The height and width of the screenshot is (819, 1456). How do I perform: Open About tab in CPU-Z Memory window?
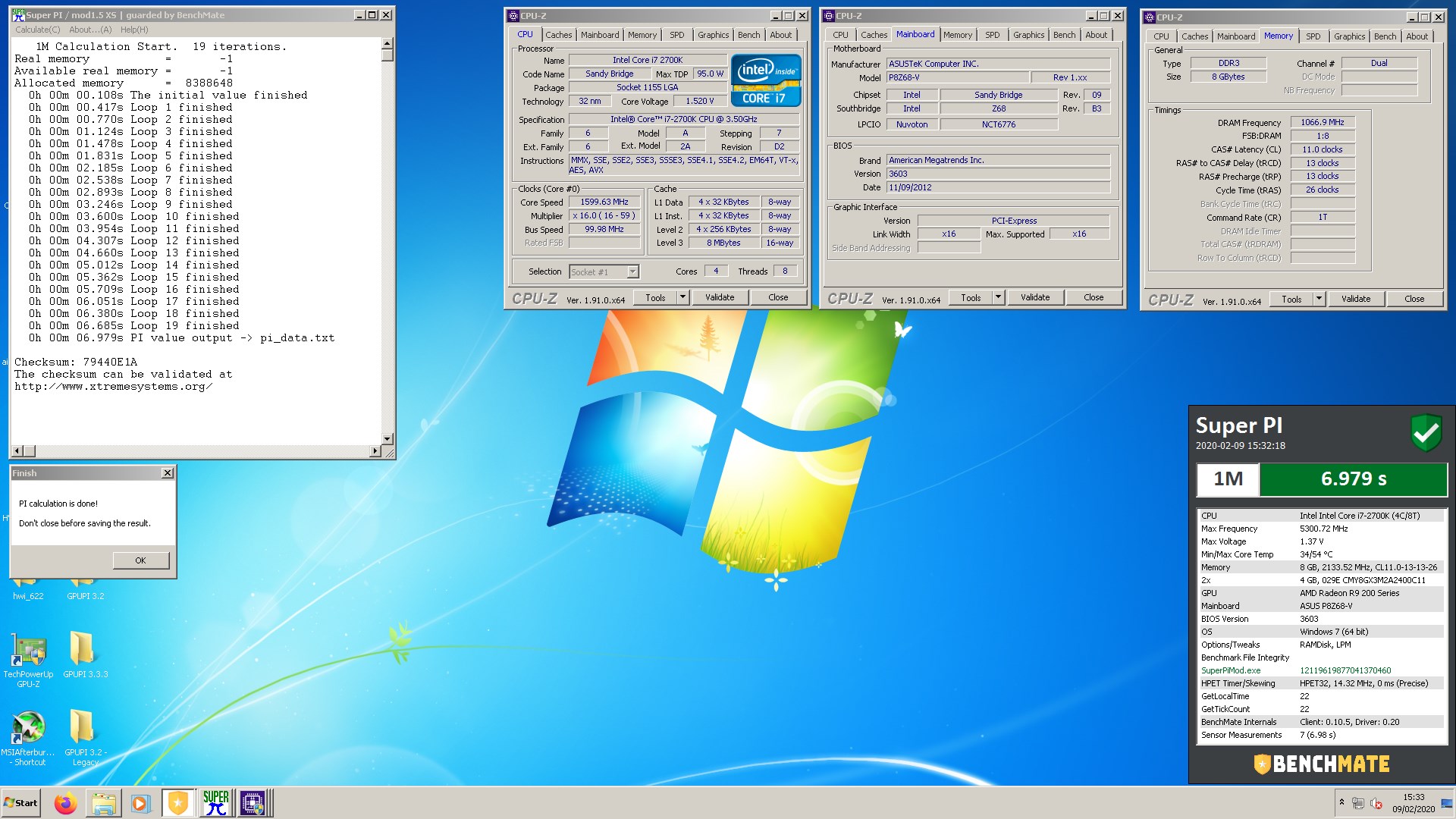click(x=1417, y=36)
